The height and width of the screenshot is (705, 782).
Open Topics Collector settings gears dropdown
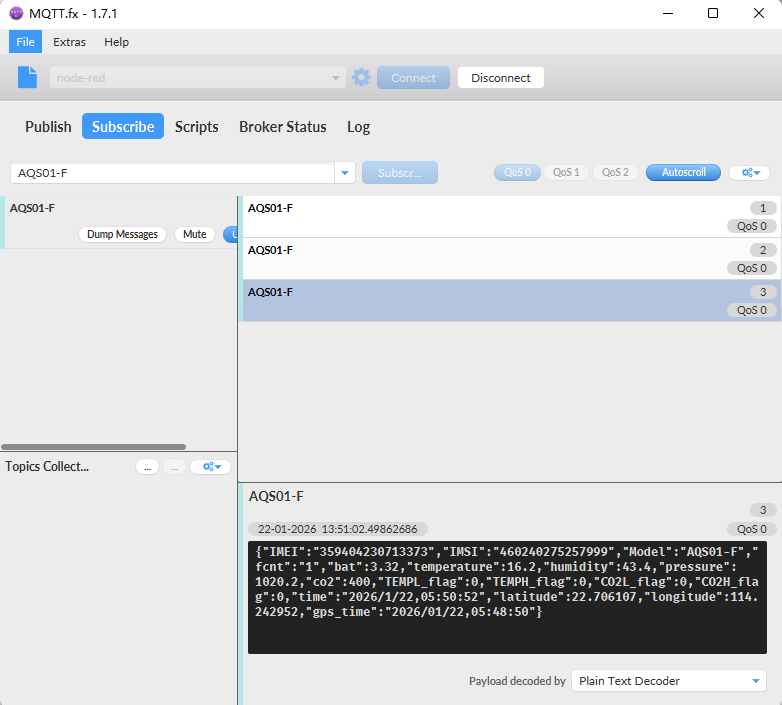coord(210,467)
